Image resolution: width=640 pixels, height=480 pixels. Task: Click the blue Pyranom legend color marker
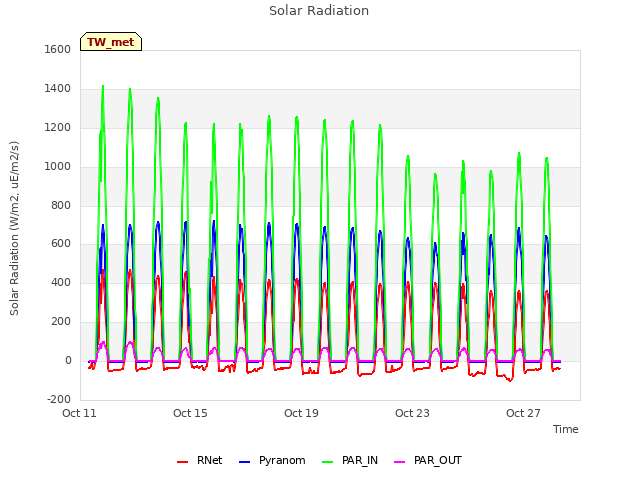(244, 462)
